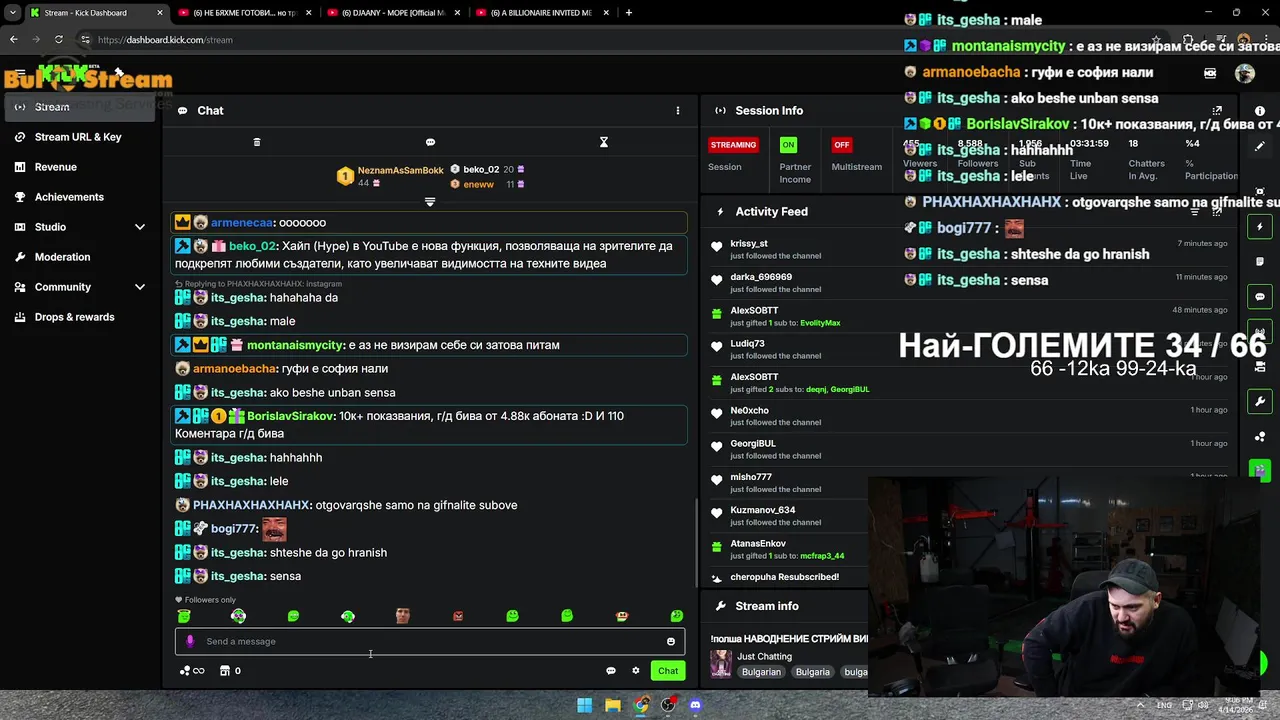
Task: Click NeznamAsSamBokk in leaderboard
Action: click(x=401, y=171)
